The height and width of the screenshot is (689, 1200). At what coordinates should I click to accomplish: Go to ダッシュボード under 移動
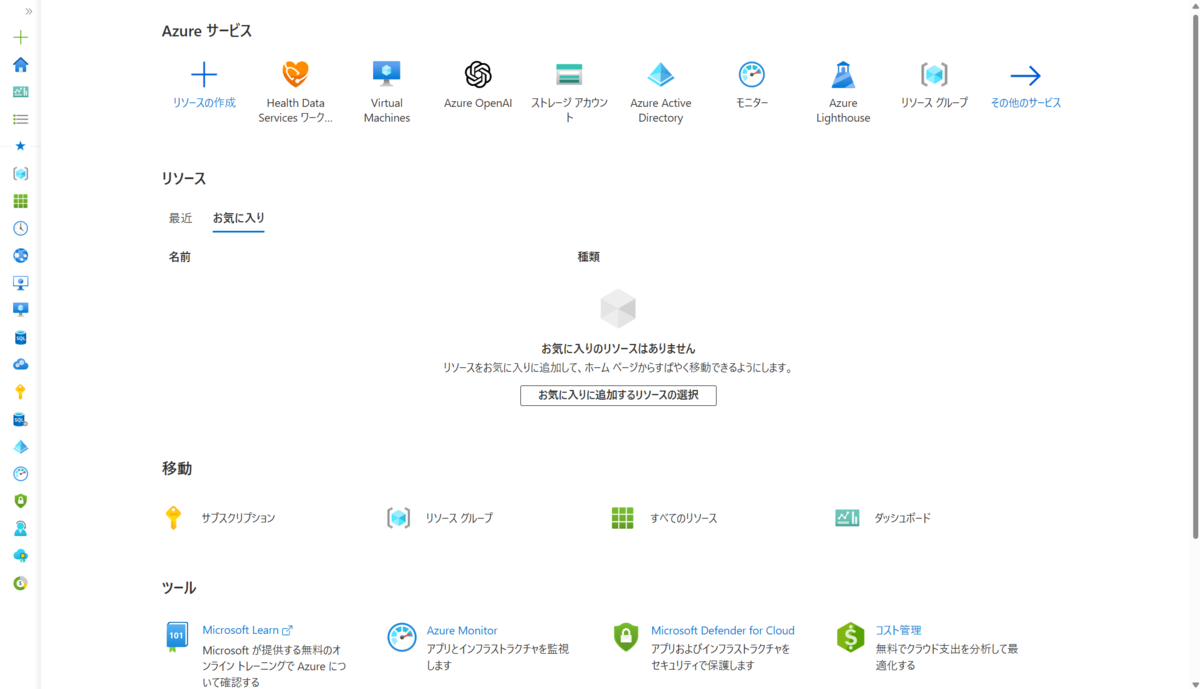pyautogui.click(x=903, y=518)
